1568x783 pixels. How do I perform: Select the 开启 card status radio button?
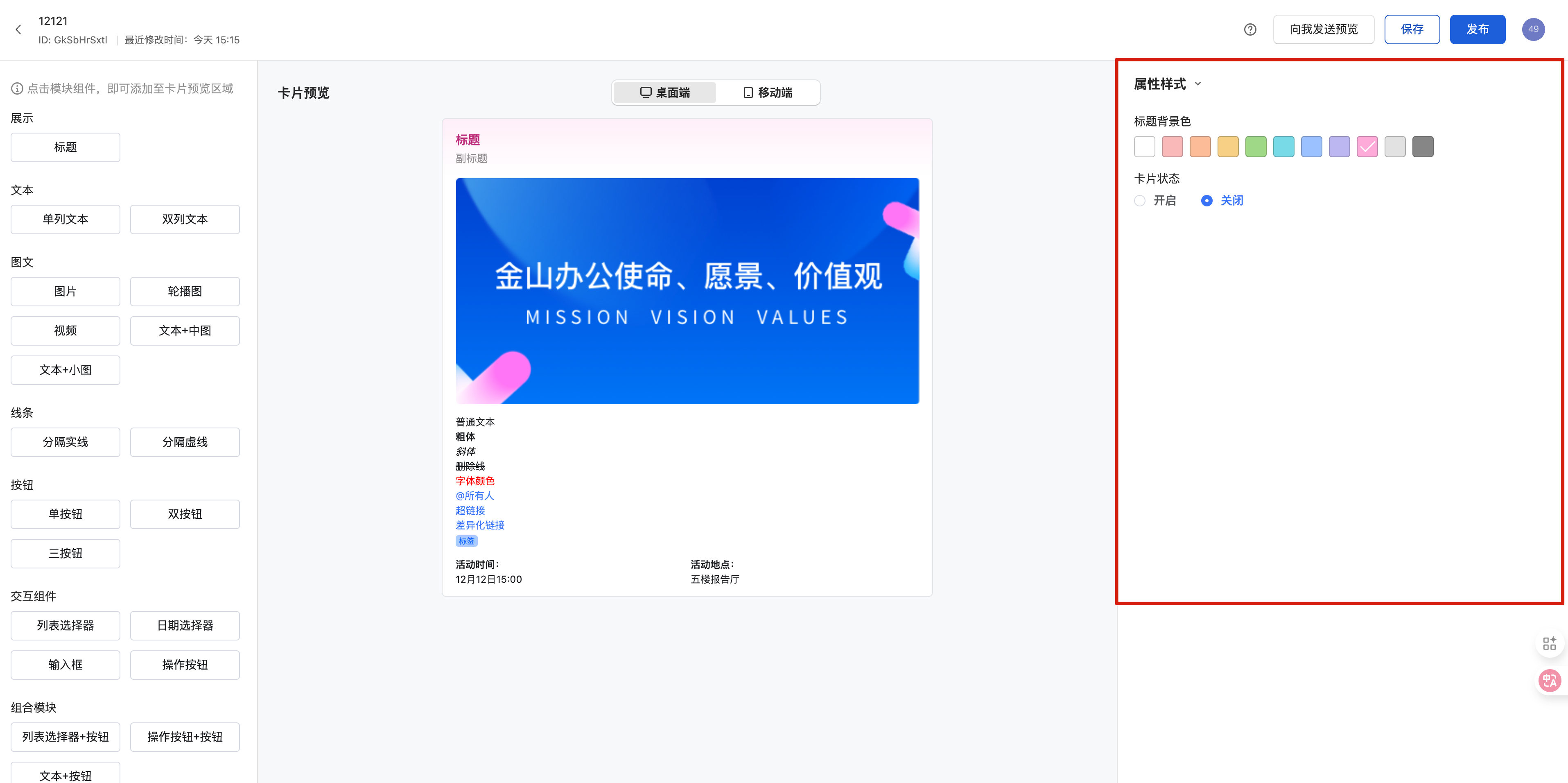pos(1139,200)
